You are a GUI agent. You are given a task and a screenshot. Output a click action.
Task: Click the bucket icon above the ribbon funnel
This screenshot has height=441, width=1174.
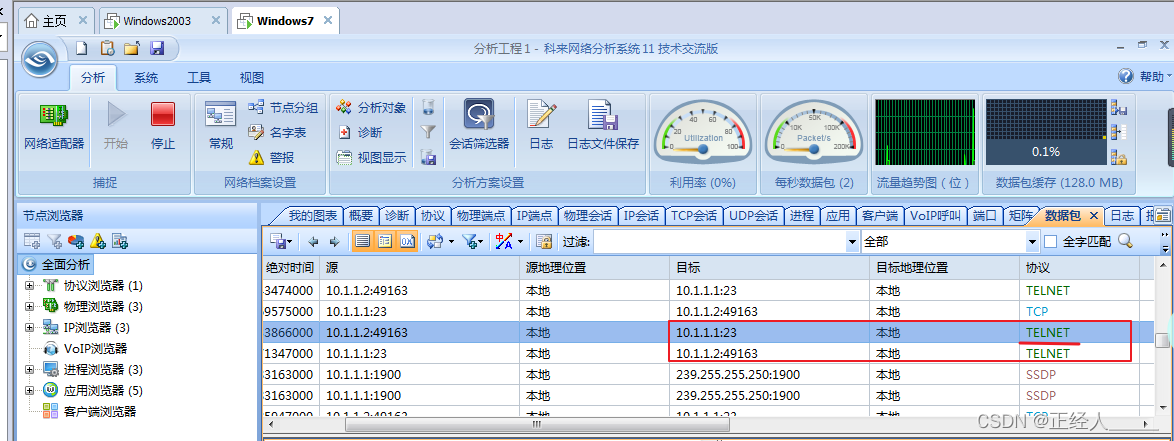point(428,107)
